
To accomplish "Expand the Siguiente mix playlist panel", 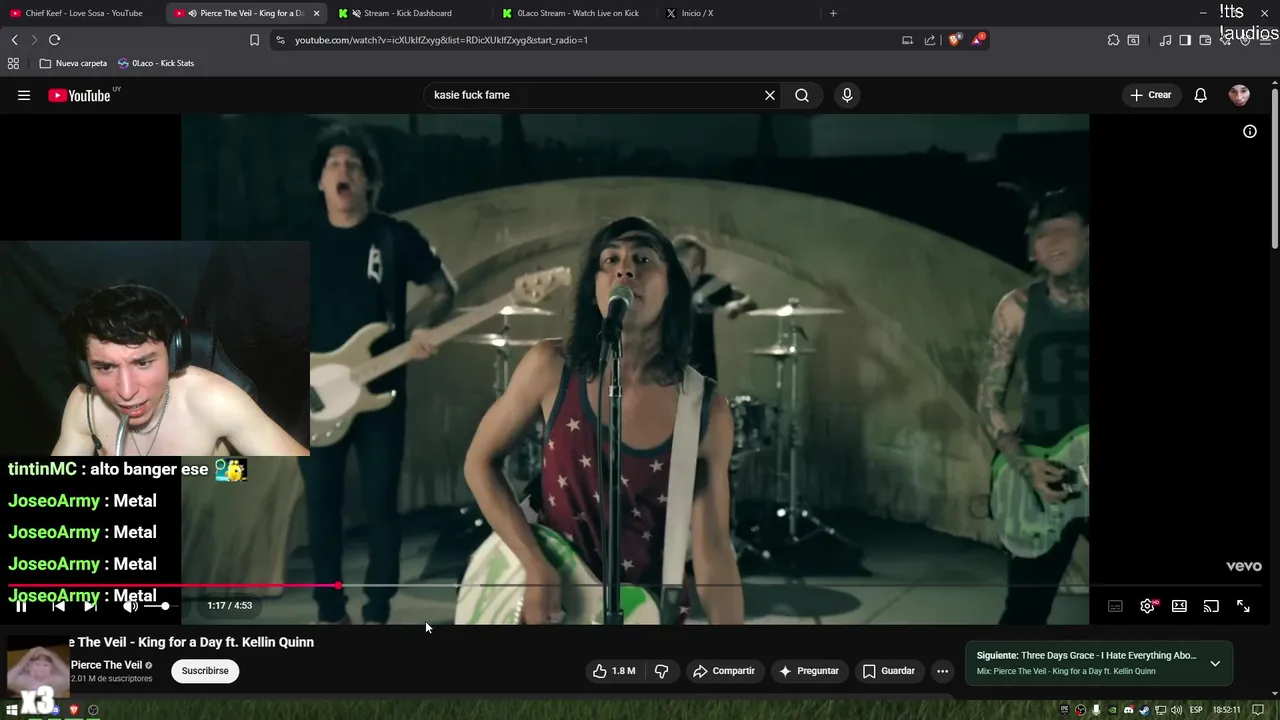I will coord(1215,663).
